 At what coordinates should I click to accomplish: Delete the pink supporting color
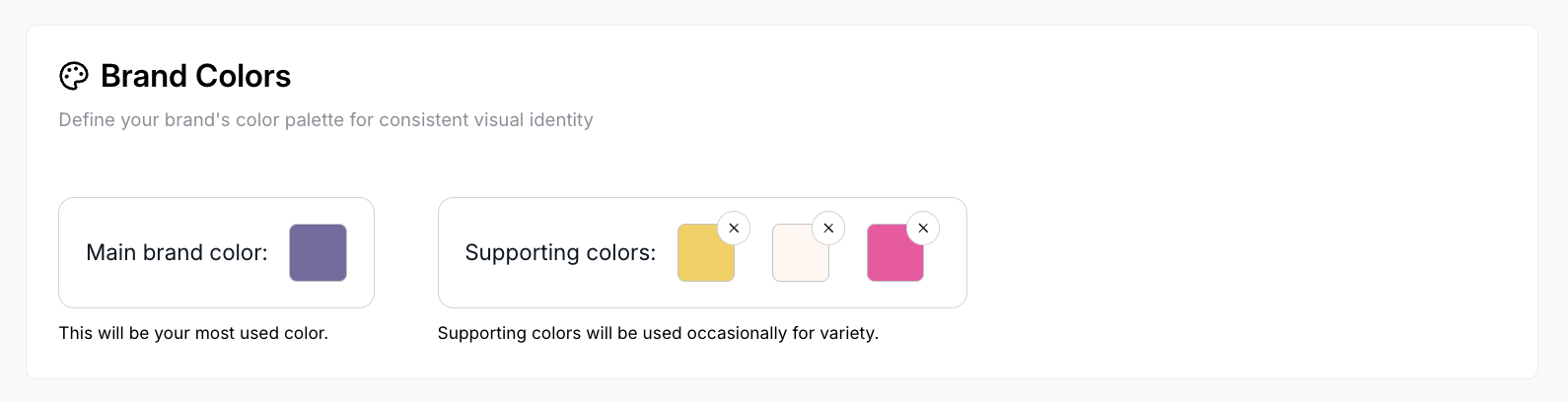(923, 229)
